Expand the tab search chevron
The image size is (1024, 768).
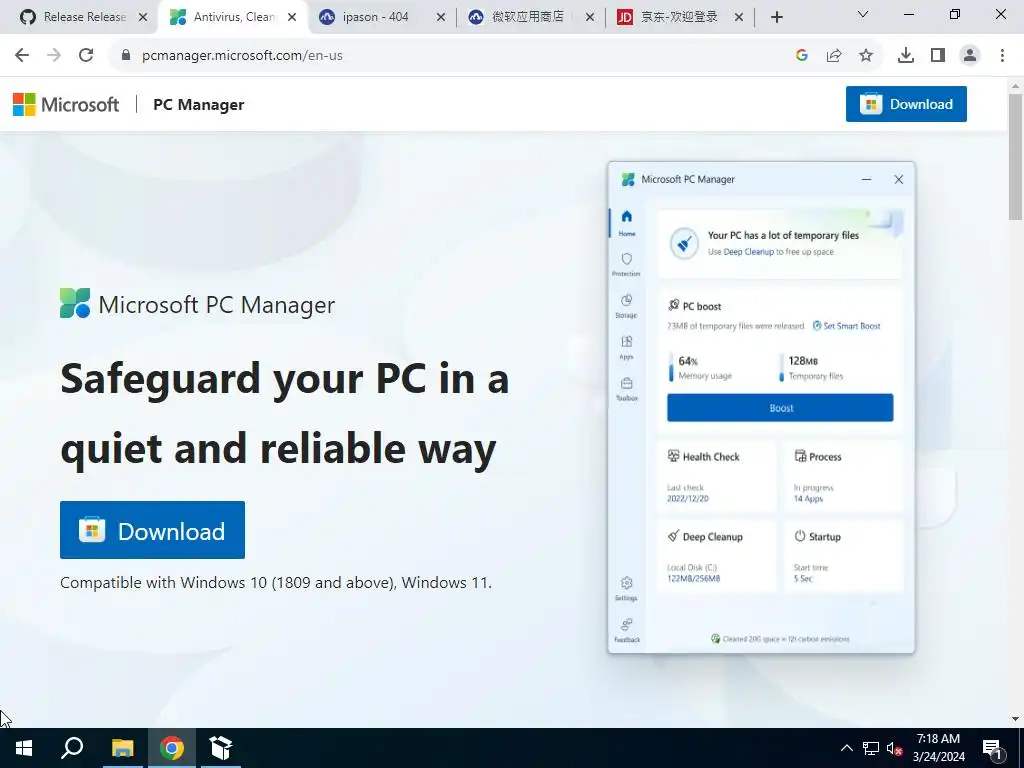click(863, 14)
